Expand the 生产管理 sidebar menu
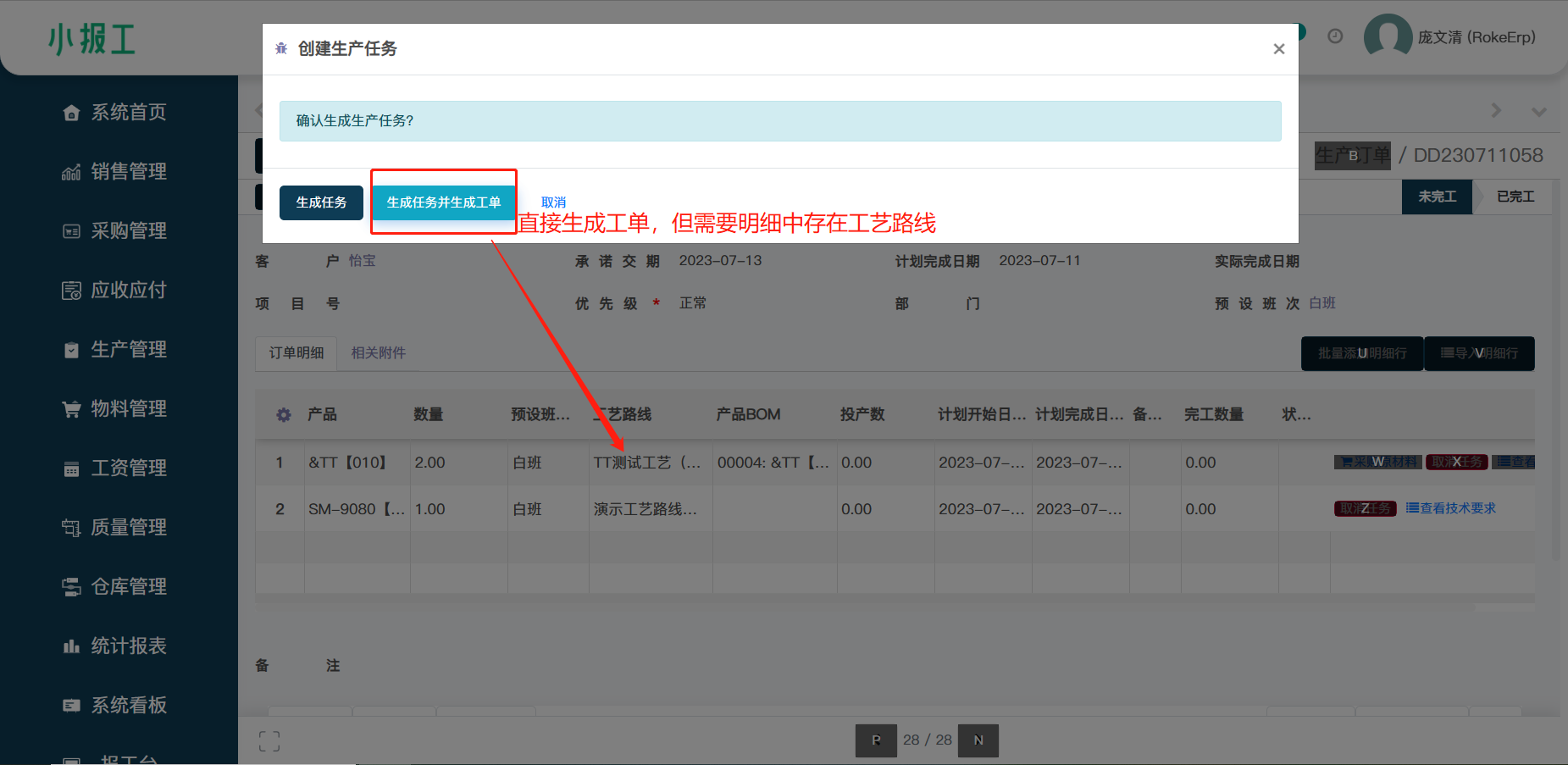The height and width of the screenshot is (765, 1568). coord(128,349)
